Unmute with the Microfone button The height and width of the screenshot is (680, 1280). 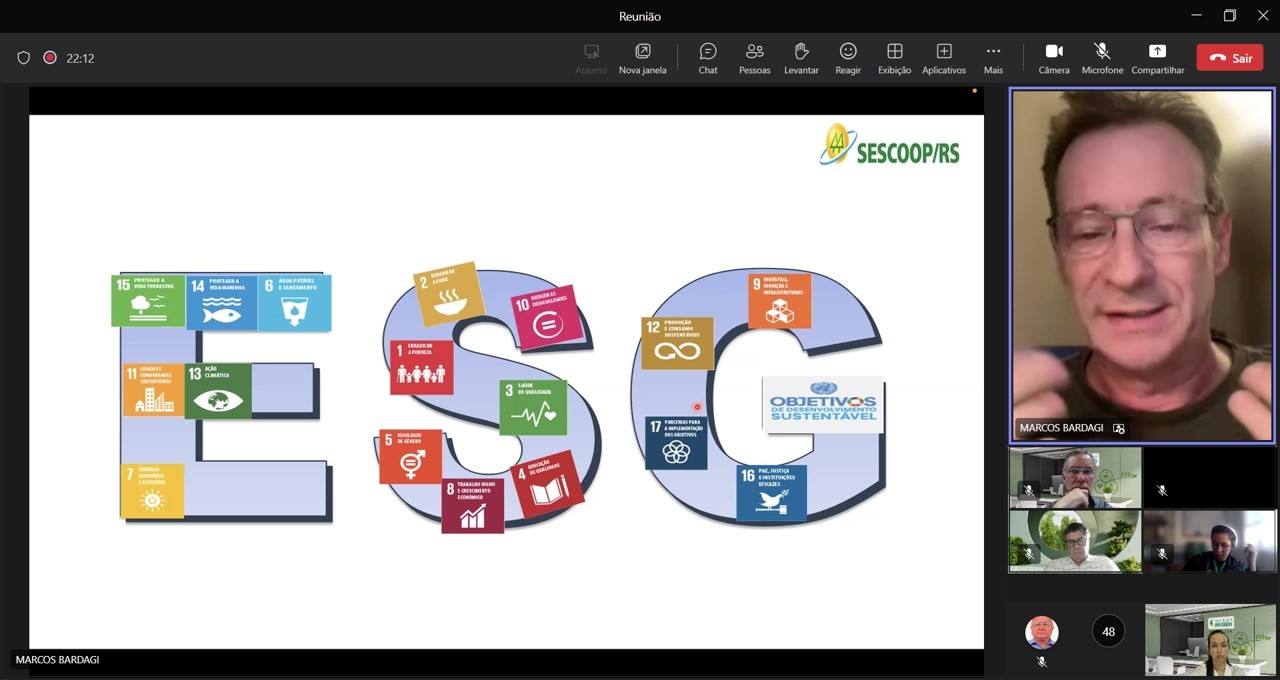1102,58
